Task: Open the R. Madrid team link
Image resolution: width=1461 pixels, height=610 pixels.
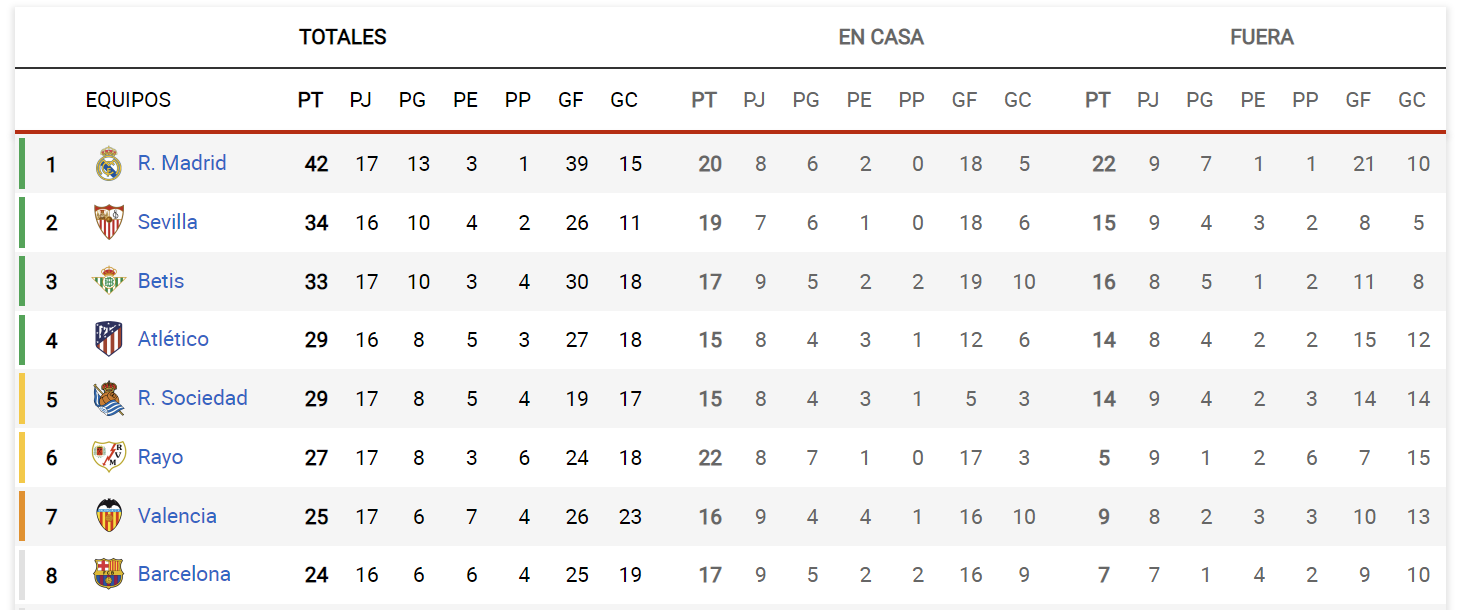Action: coord(182,163)
